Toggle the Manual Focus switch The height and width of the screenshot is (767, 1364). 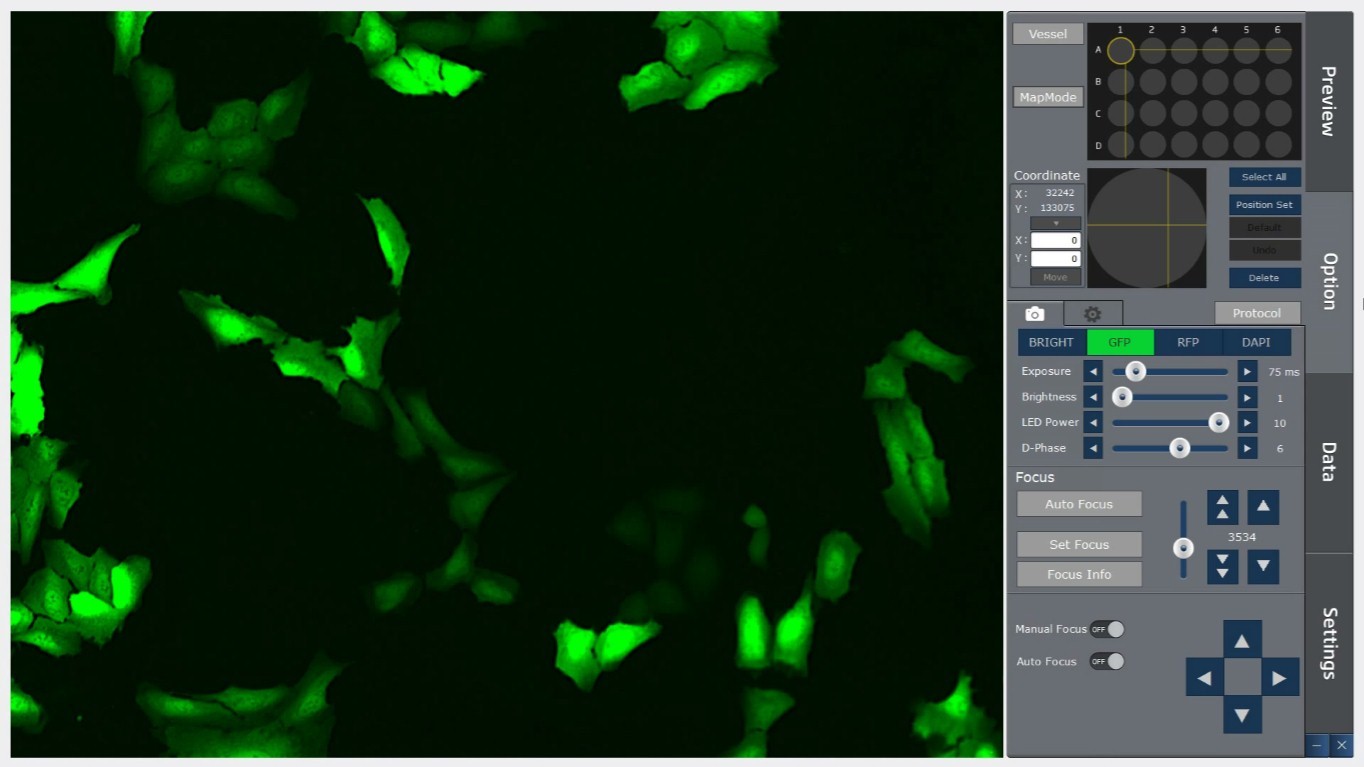pyautogui.click(x=1107, y=629)
